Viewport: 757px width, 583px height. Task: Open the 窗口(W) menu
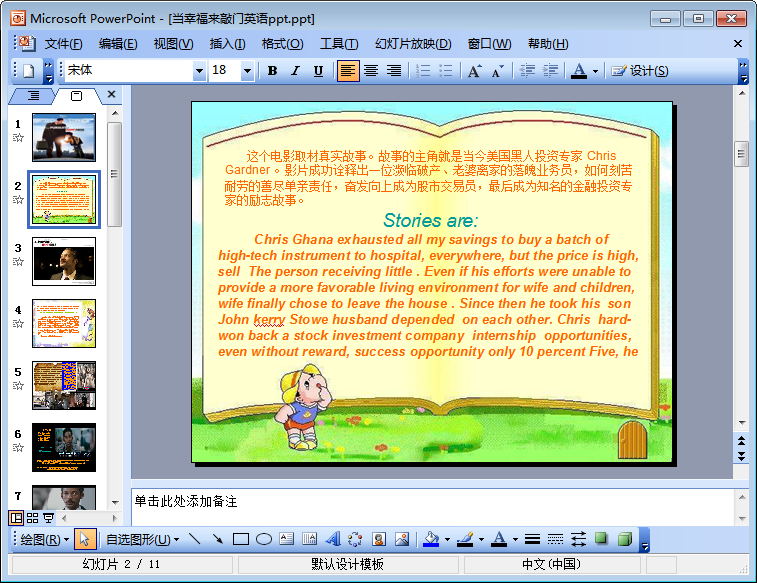tap(489, 44)
